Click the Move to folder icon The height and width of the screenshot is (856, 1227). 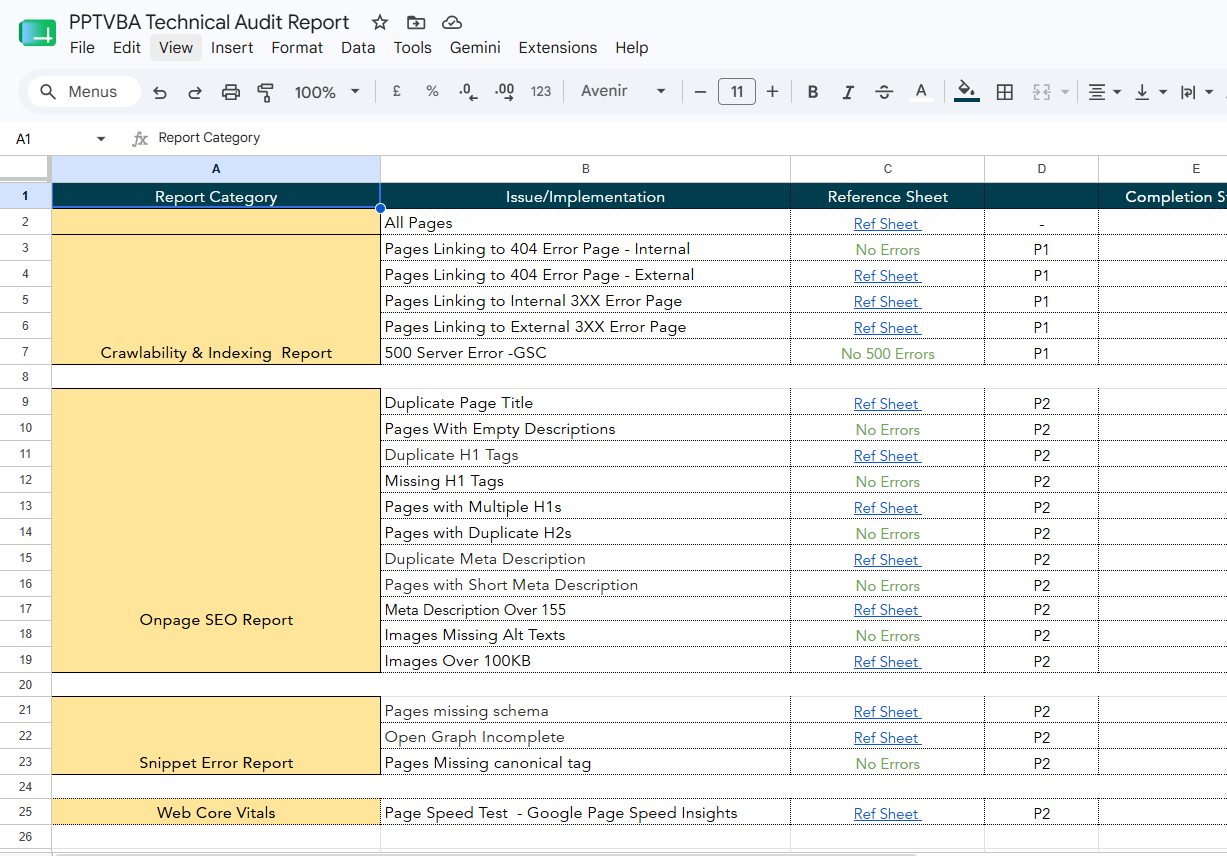pyautogui.click(x=416, y=22)
